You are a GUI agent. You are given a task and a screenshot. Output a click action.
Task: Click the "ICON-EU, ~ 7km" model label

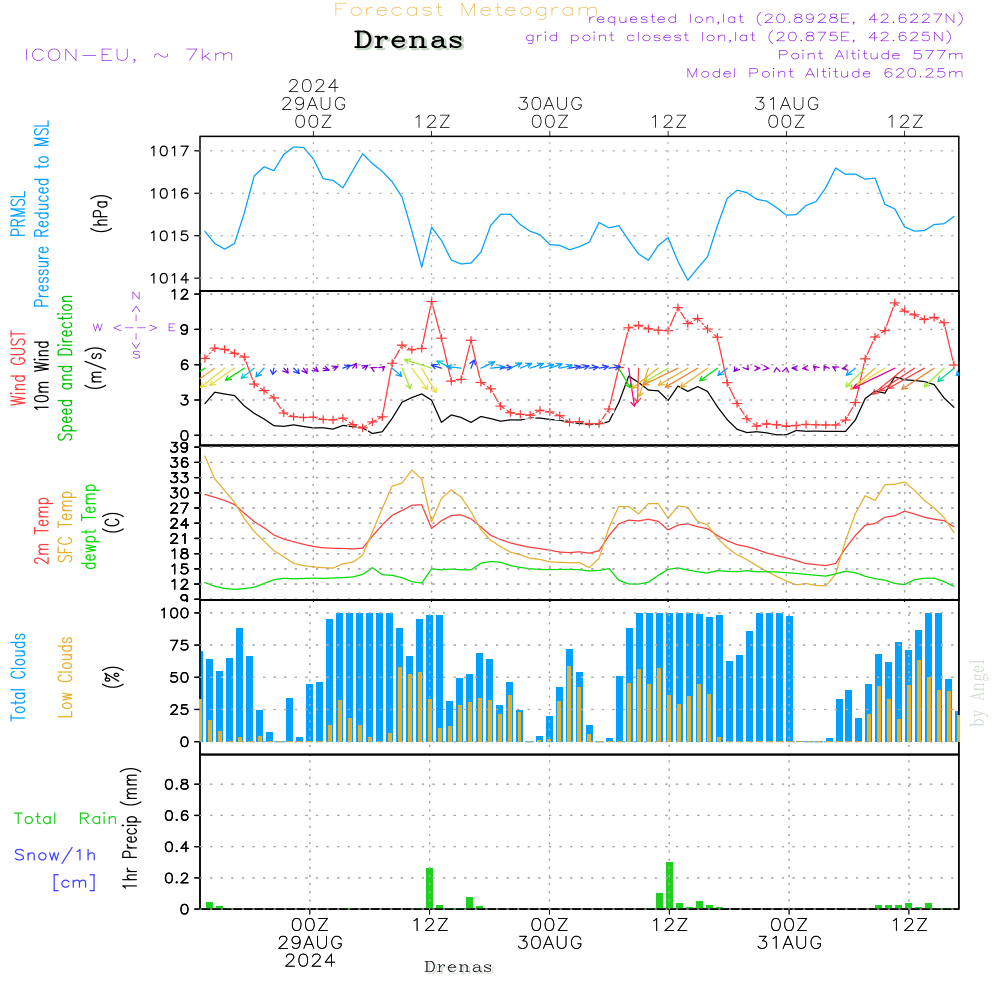point(128,55)
